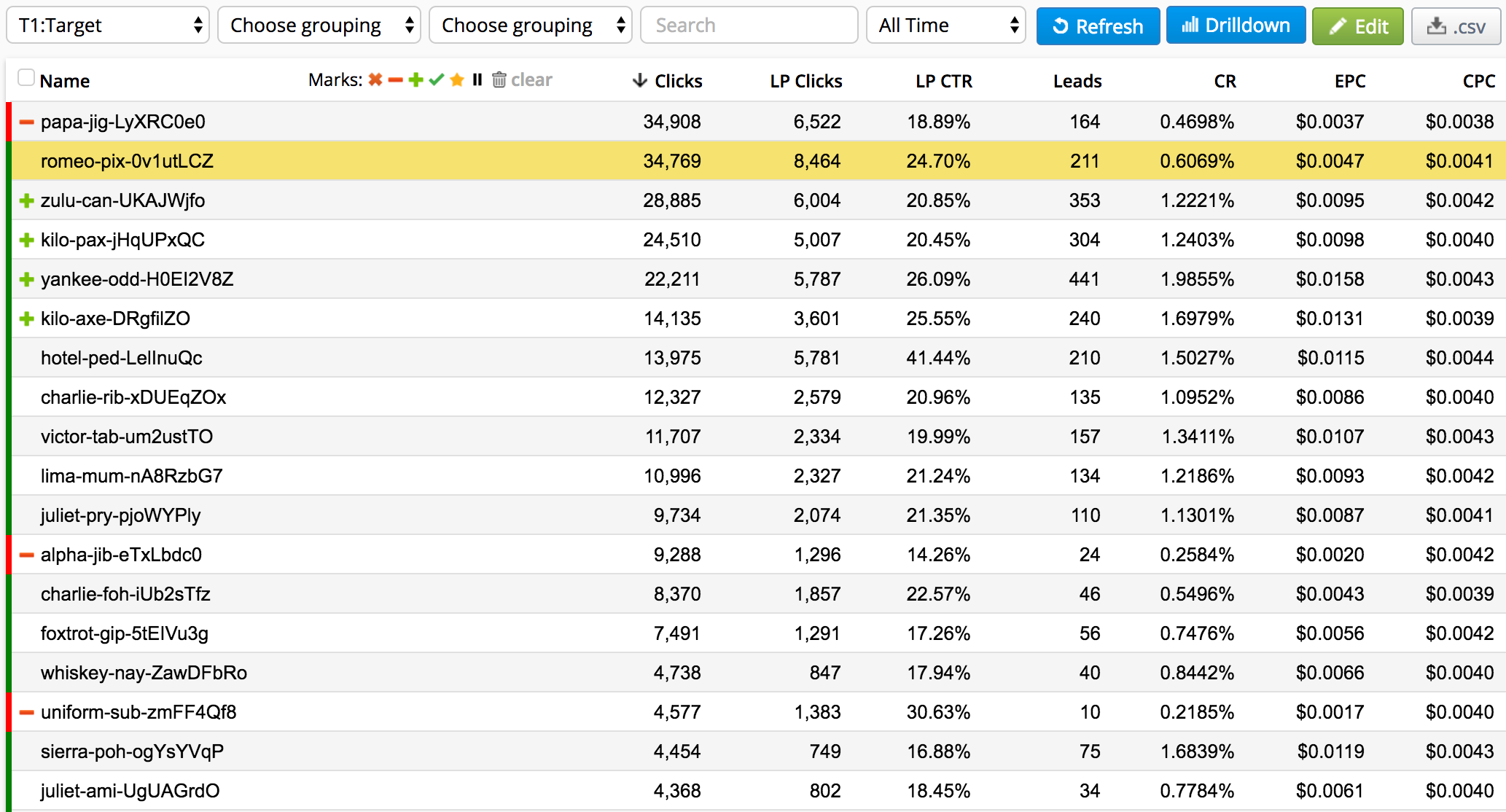This screenshot has width=1506, height=812.
Task: Apply the green checkmark mark
Action: [x=437, y=80]
